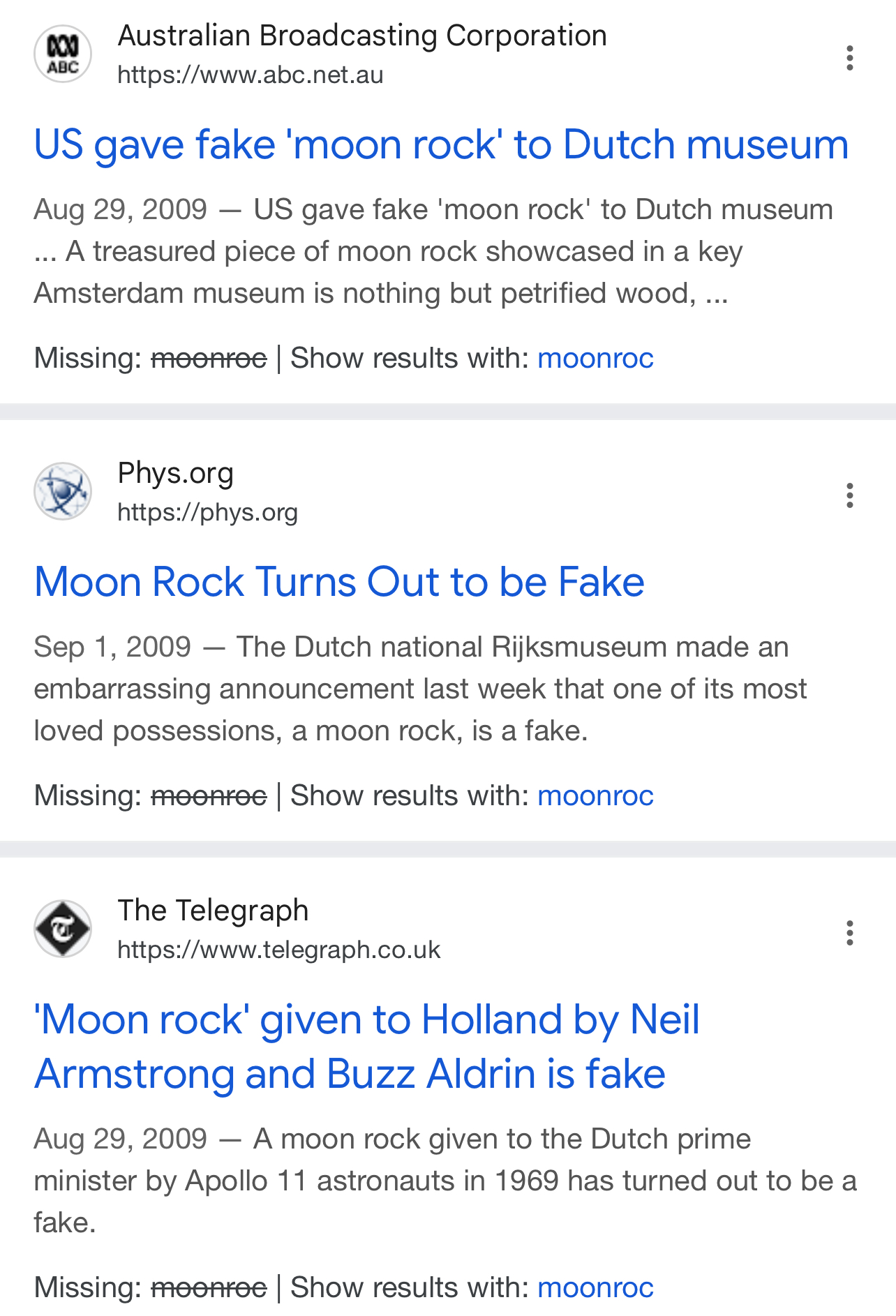The width and height of the screenshot is (896, 1316).
Task: Click the https://phys.org URL text
Action: click(208, 512)
